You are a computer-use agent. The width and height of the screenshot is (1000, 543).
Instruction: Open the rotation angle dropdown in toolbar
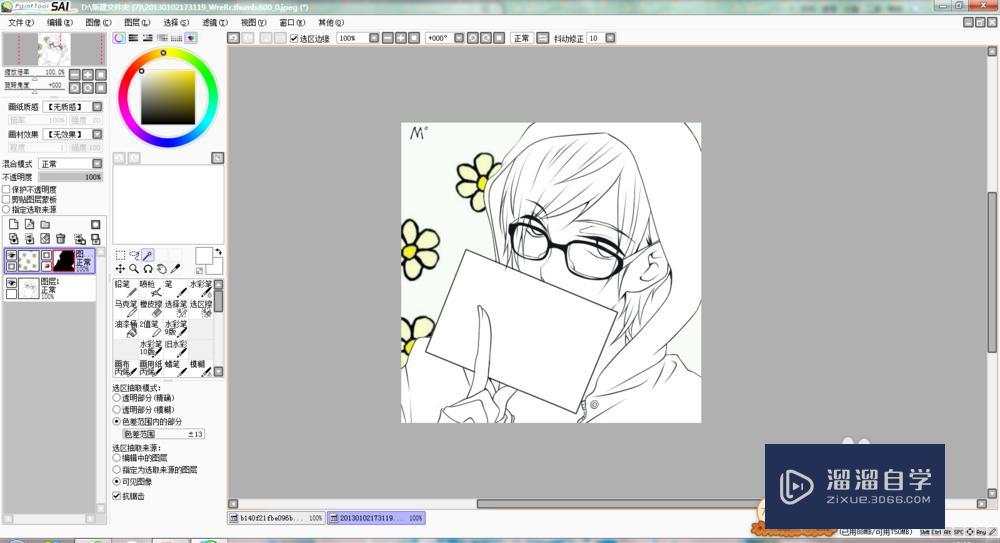click(459, 38)
